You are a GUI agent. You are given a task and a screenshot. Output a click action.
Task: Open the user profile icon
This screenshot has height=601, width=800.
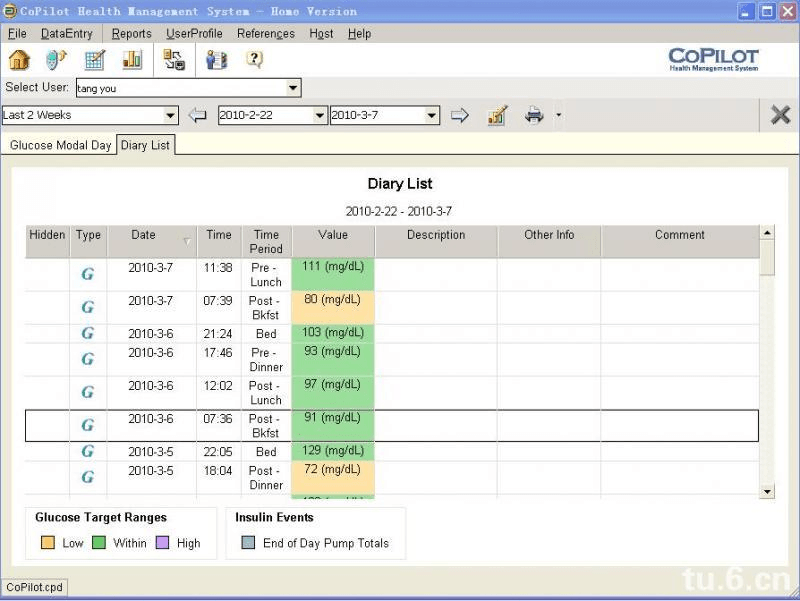[216, 60]
